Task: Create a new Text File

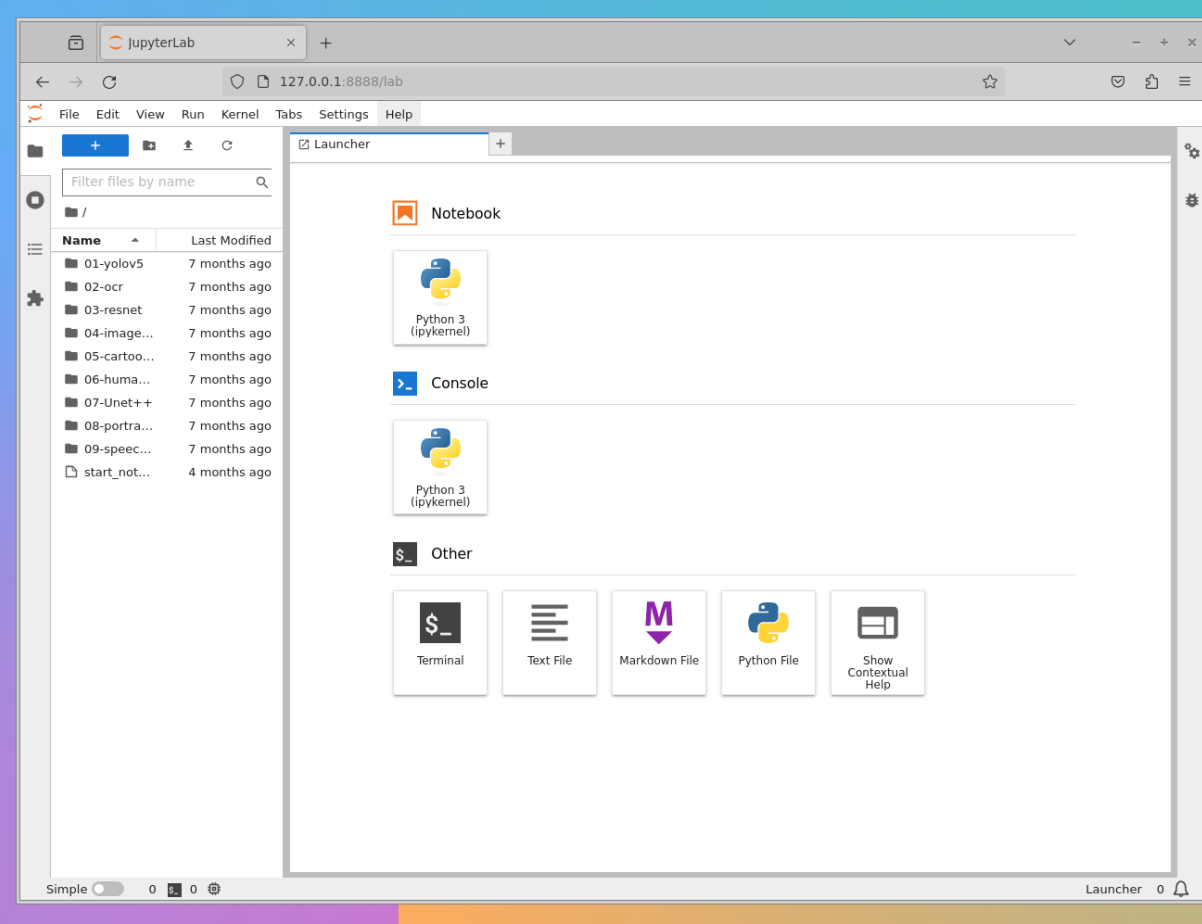Action: point(549,643)
